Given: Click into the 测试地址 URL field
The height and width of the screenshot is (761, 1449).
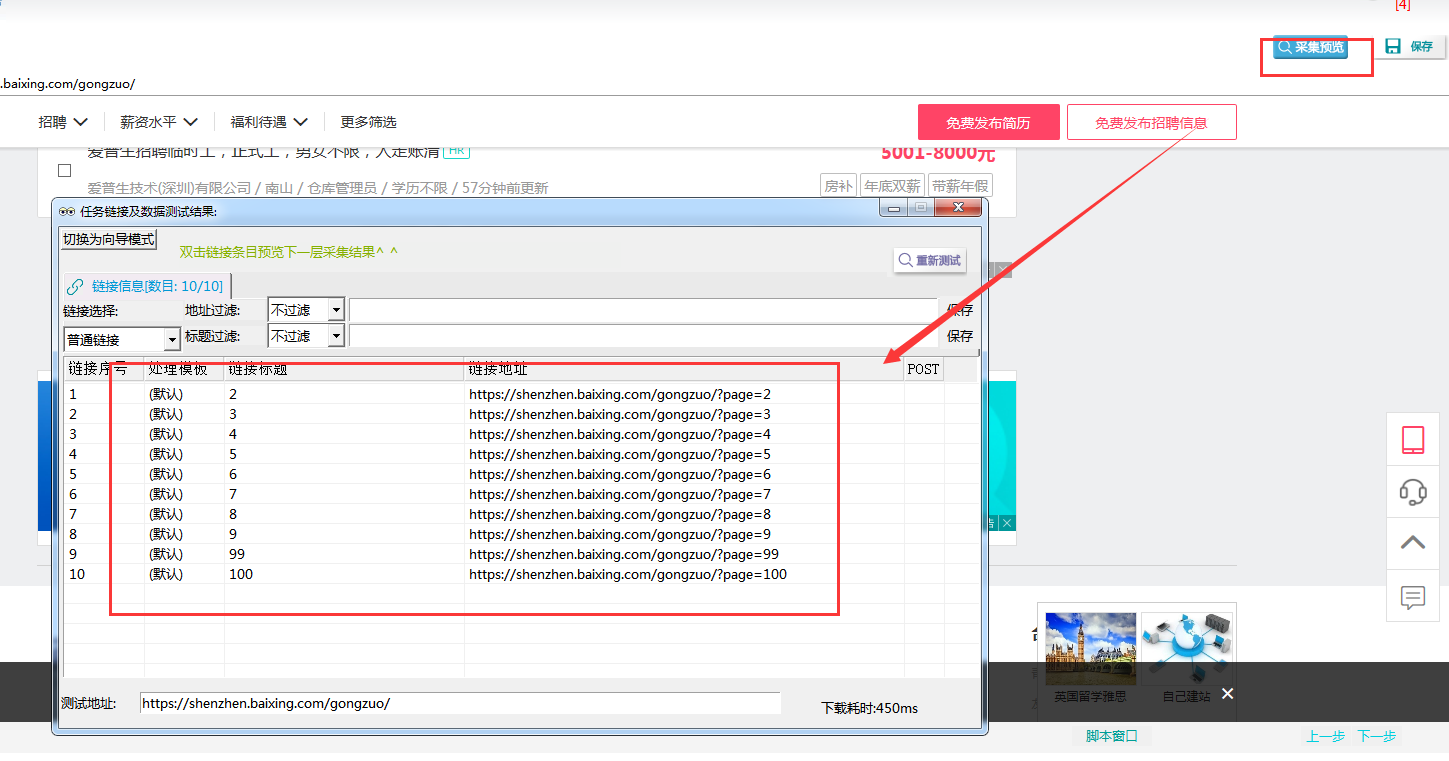Looking at the screenshot, I should tap(460, 703).
